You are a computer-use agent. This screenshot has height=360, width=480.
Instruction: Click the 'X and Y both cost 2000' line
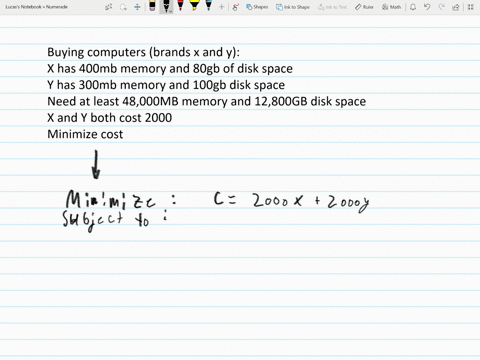click(109, 118)
